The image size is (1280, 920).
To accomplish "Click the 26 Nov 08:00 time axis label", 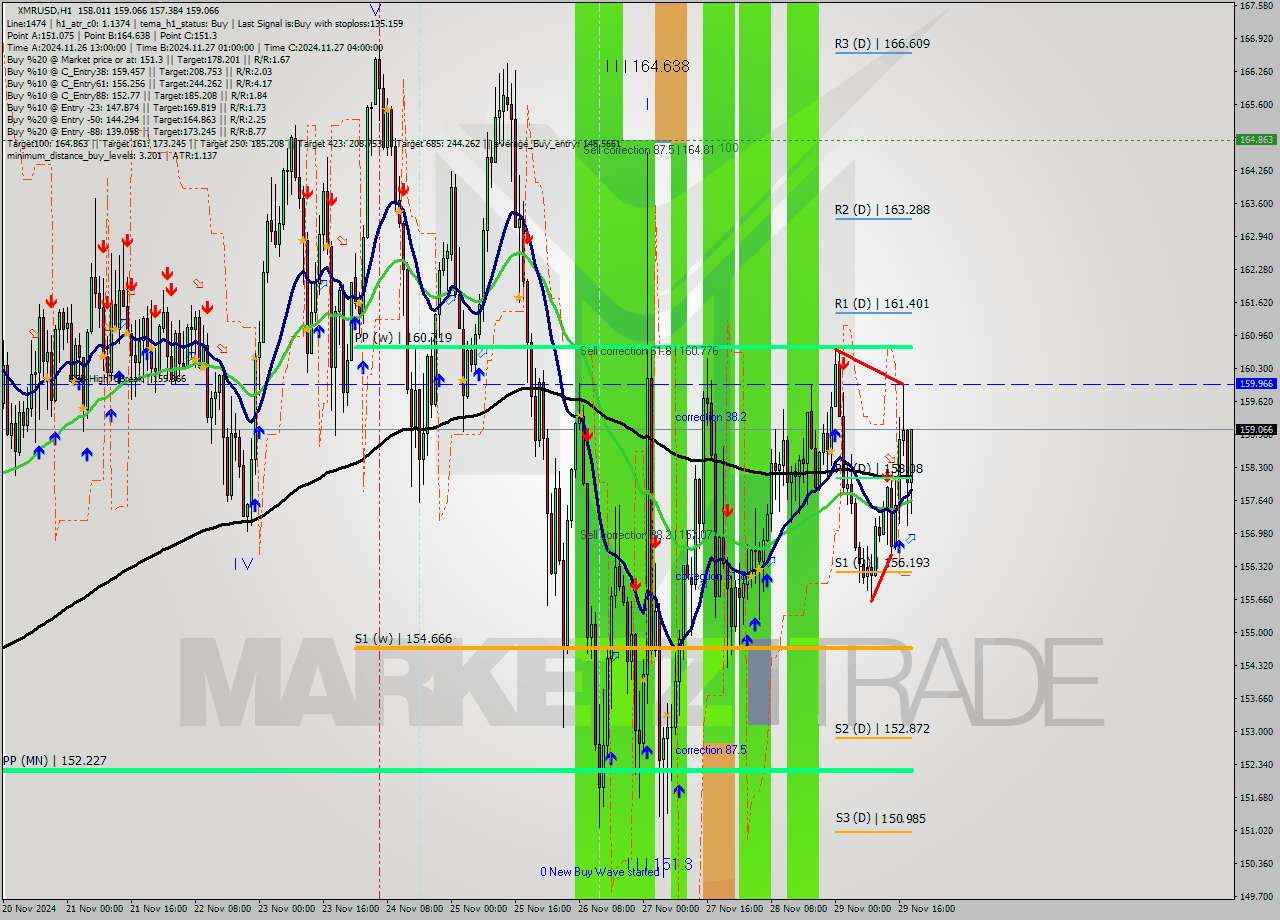I will coord(605,909).
